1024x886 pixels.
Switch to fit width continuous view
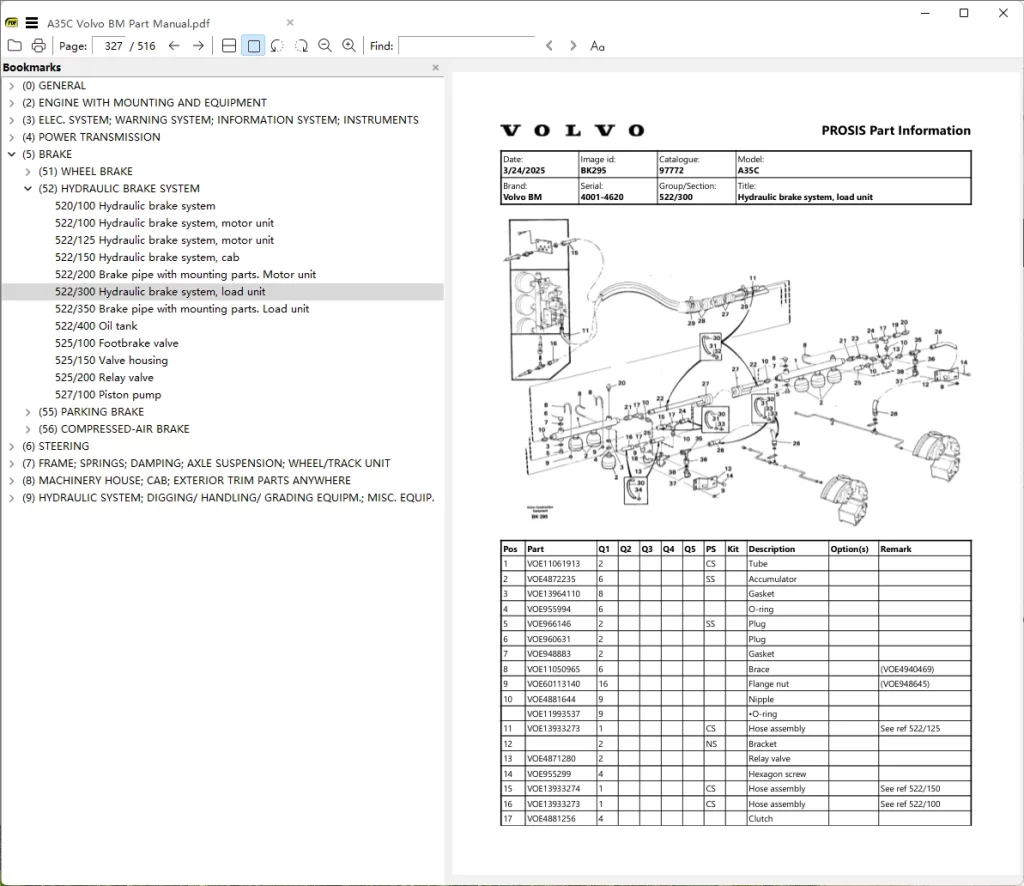229,46
